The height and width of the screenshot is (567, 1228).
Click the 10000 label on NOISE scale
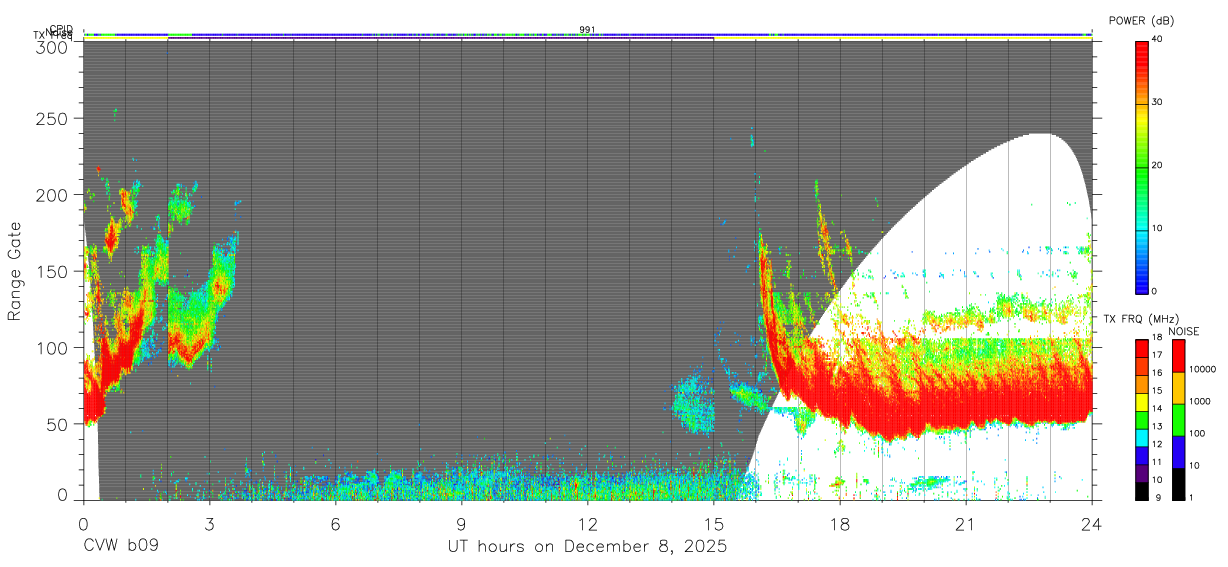coord(1201,369)
